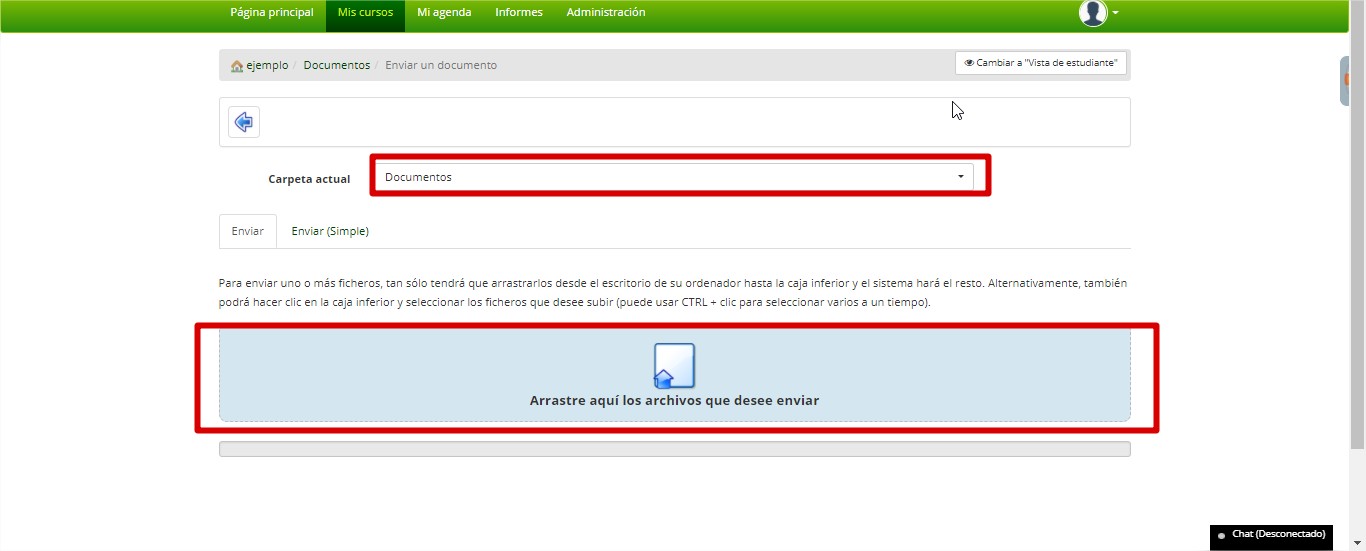
Task: Go to Página principal menu
Action: (x=272, y=13)
